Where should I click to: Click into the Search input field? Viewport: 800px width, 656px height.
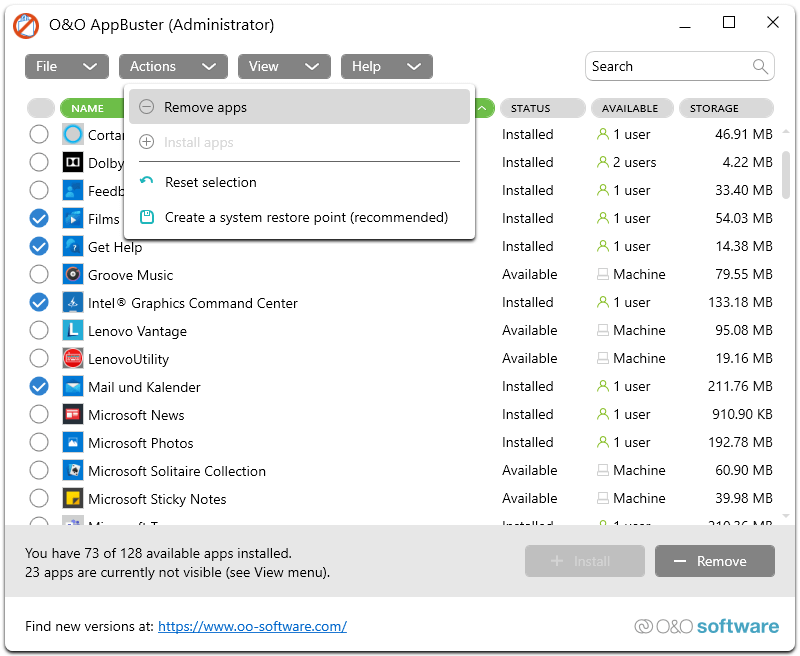[x=665, y=67]
